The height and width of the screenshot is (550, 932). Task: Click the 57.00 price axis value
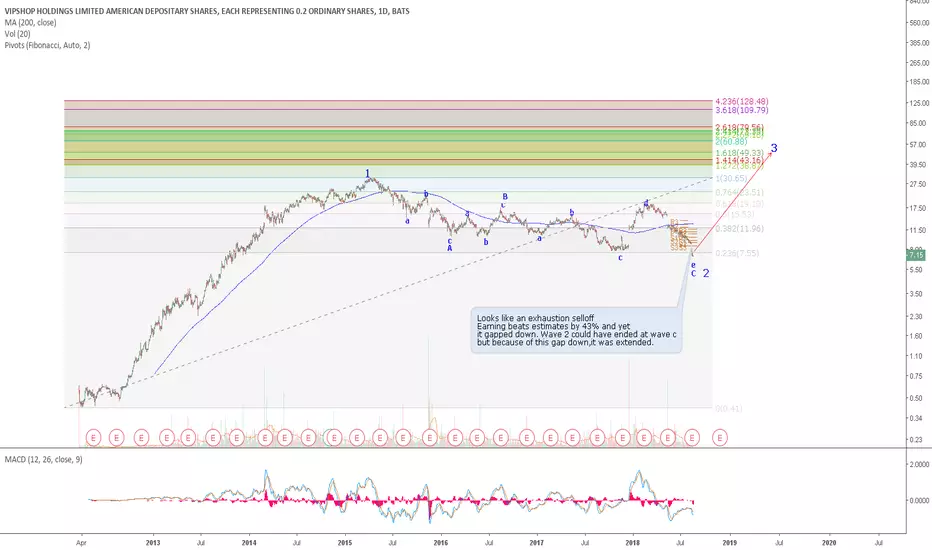(x=918, y=144)
